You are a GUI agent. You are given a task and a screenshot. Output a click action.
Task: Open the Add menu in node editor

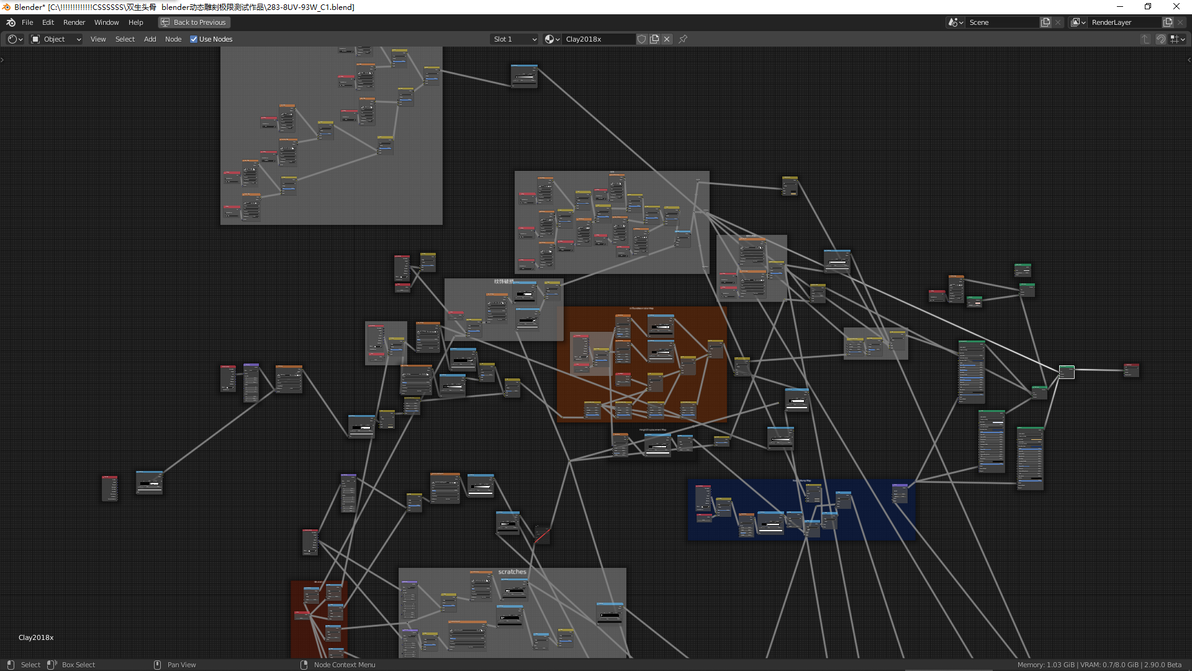150,40
